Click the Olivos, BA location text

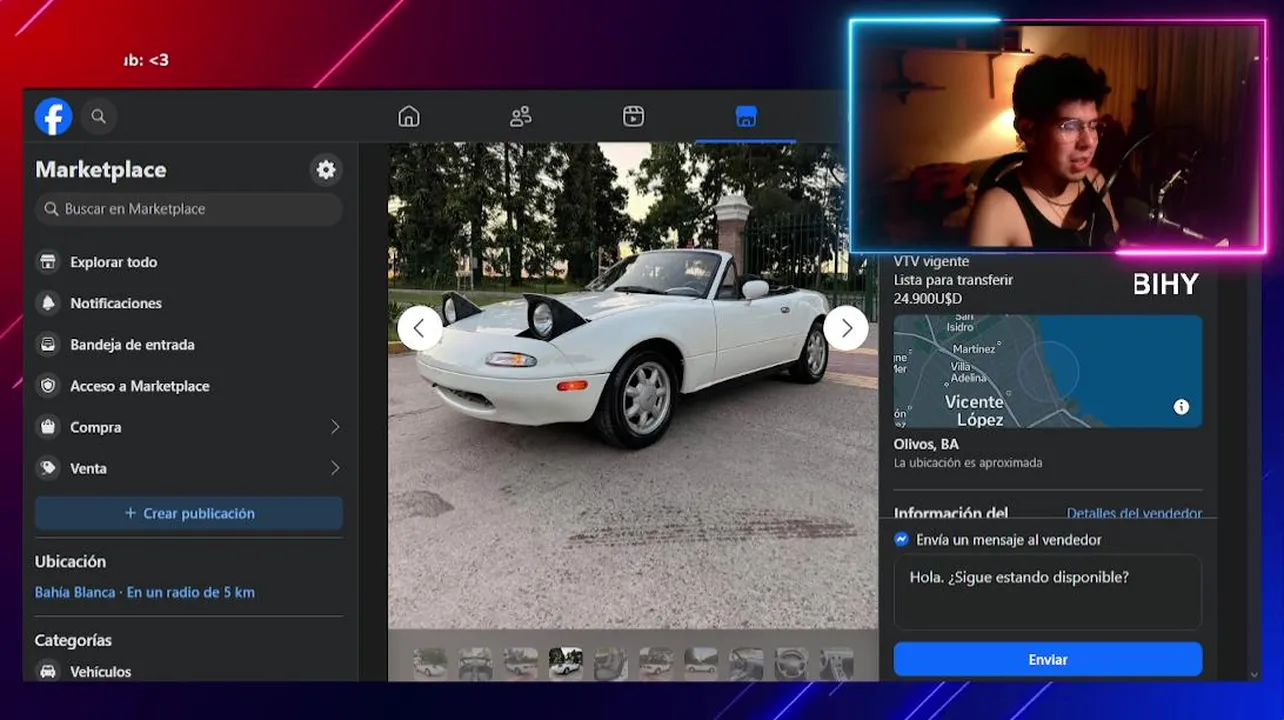coord(926,444)
